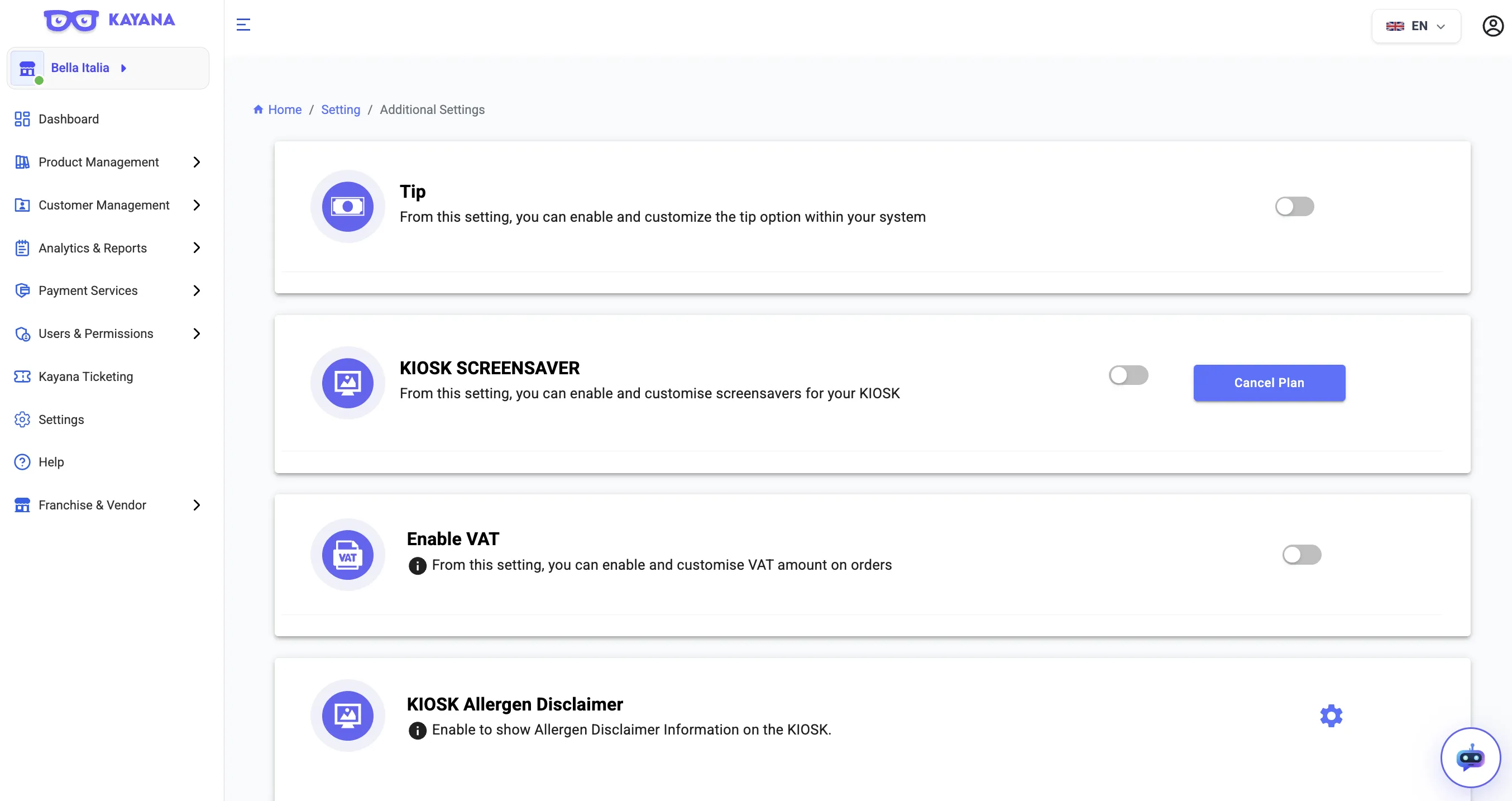Click the Additional Settings breadcrumb text
This screenshot has height=801, width=1512.
[432, 110]
